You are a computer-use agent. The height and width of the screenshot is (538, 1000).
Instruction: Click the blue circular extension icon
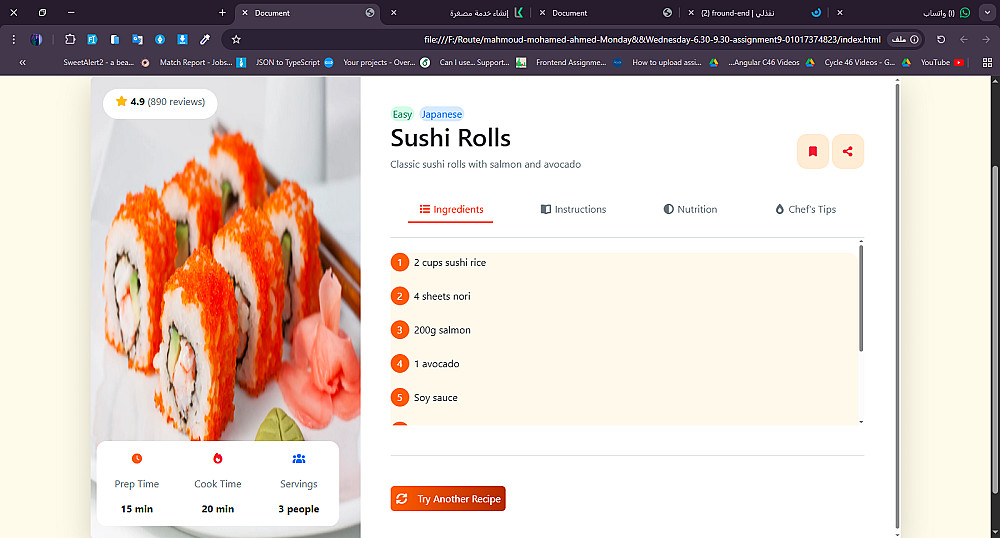pos(160,40)
